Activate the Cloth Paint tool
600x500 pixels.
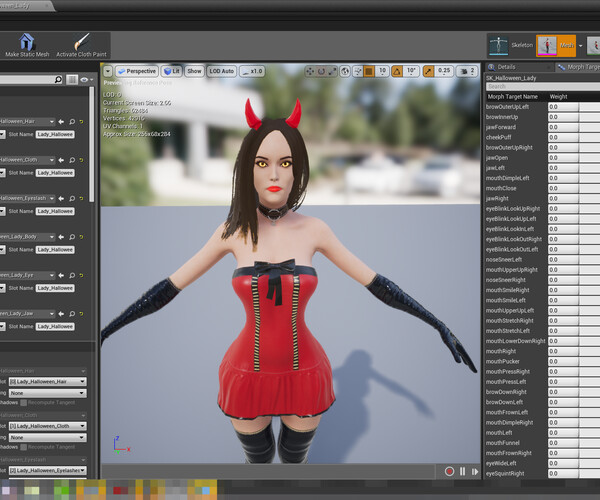[x=81, y=45]
